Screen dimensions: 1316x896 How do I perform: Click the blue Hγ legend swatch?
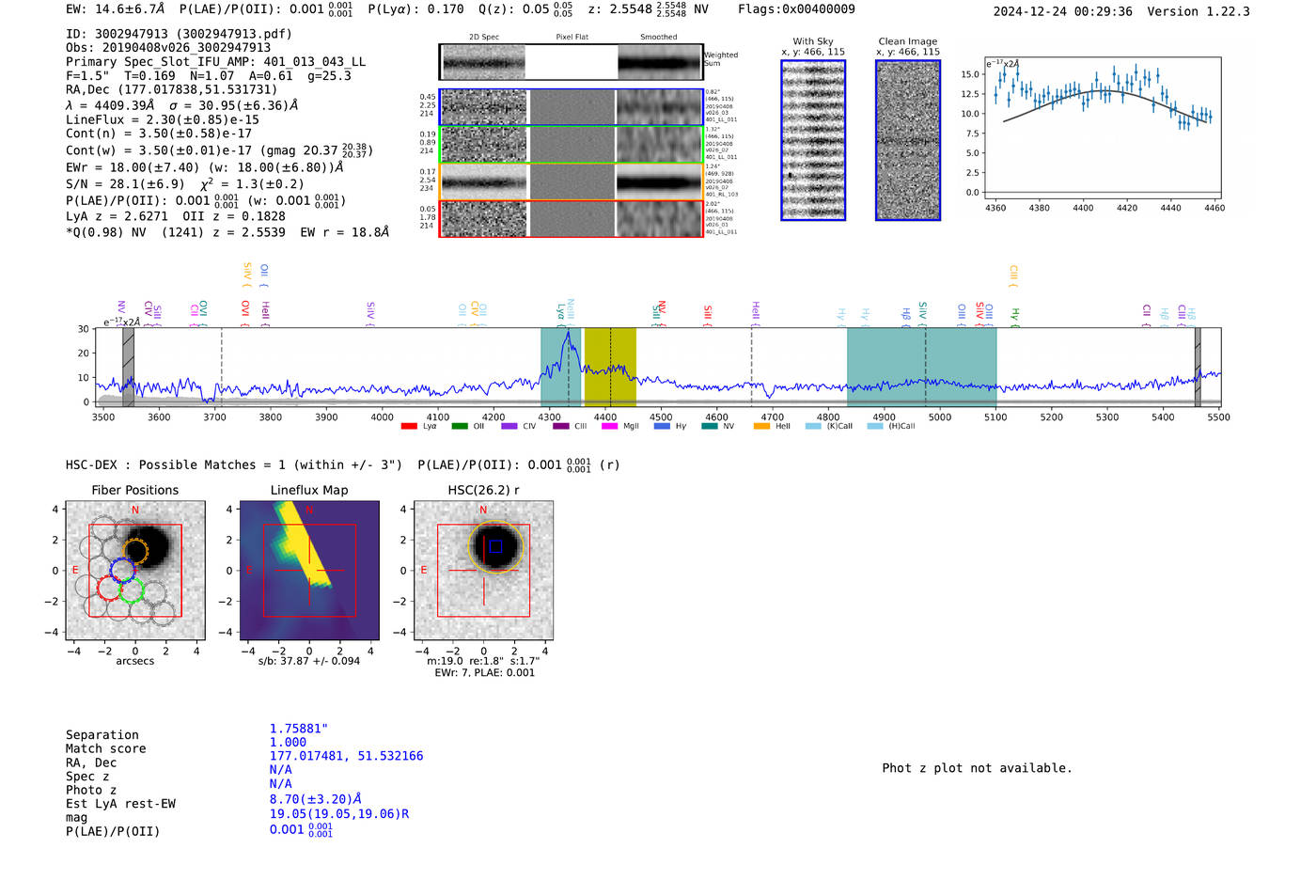click(662, 426)
